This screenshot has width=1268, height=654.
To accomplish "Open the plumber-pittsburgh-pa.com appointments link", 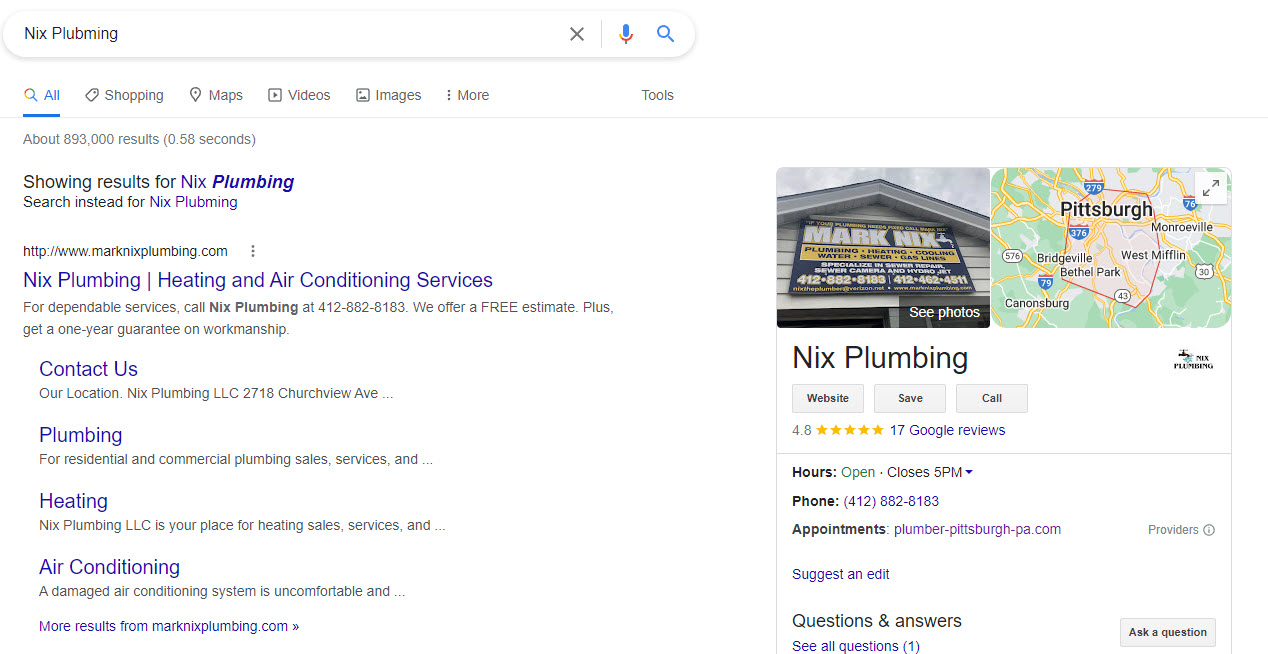I will tap(977, 529).
